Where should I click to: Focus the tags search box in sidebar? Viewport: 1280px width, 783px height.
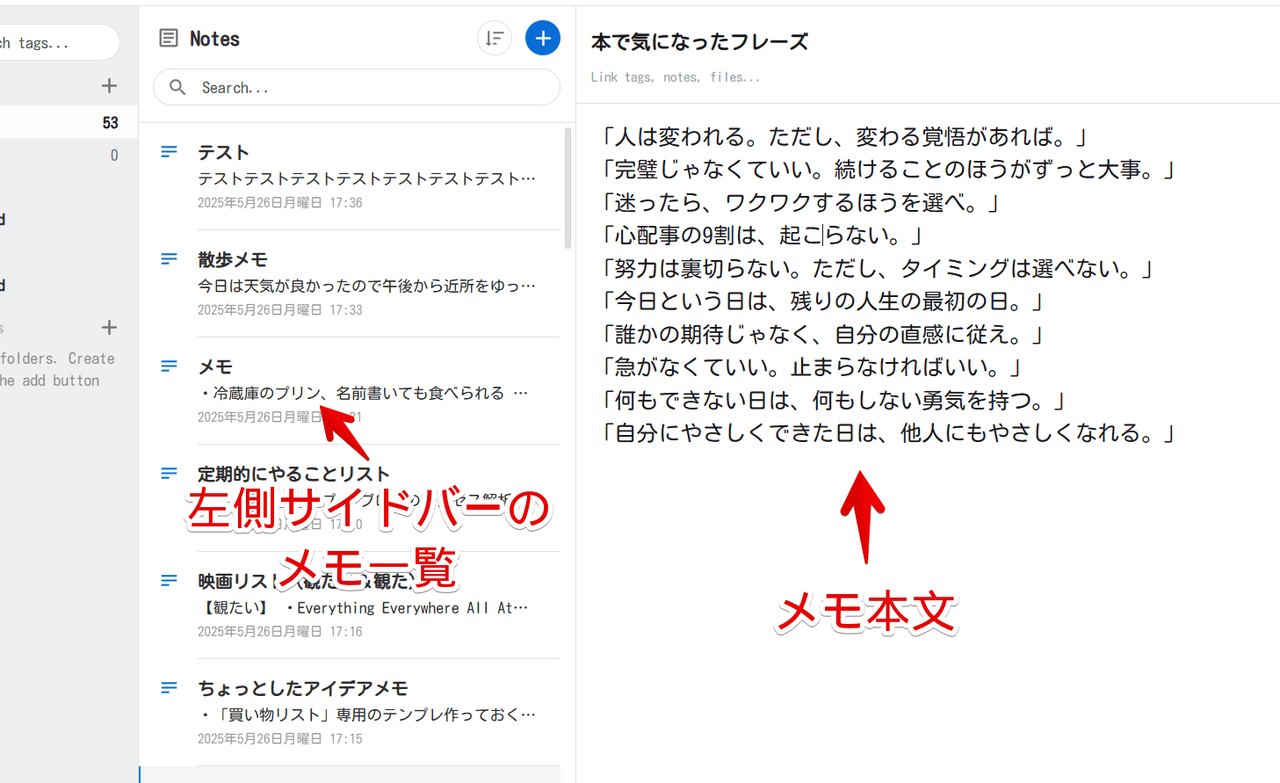(58, 43)
